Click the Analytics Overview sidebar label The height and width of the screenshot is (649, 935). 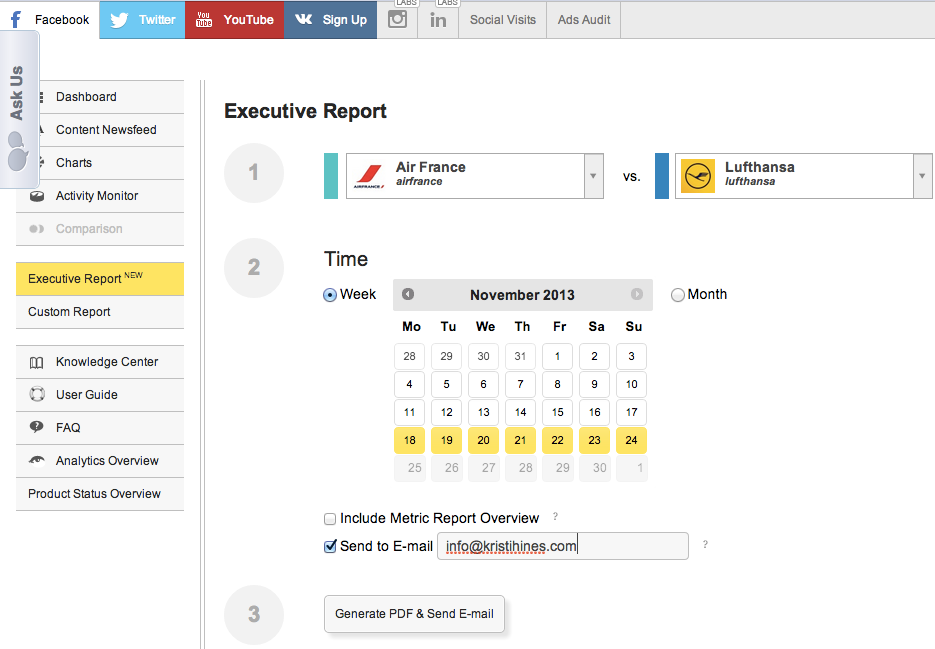click(x=107, y=461)
